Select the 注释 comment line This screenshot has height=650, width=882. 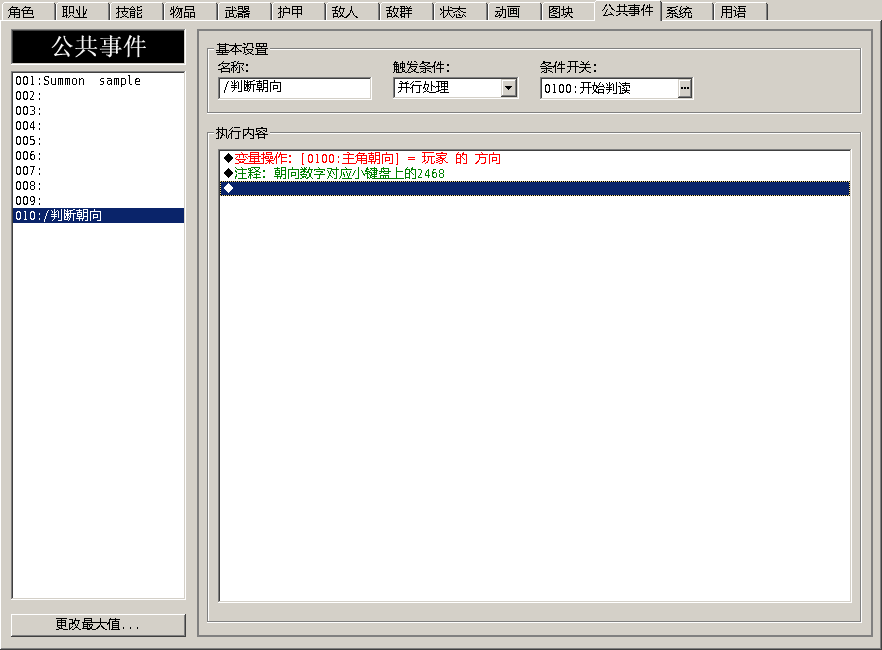point(534,174)
